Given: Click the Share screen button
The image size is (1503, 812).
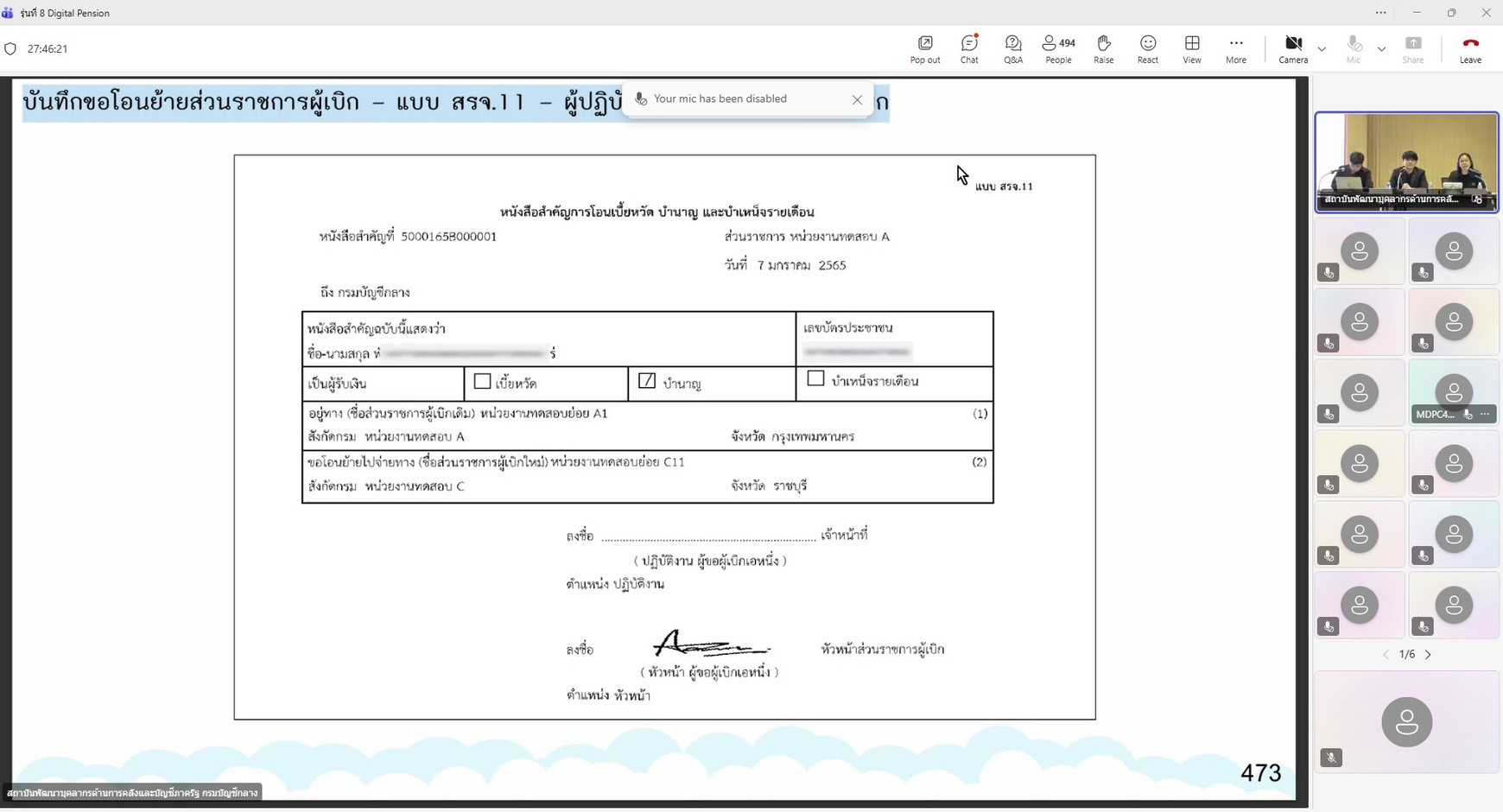Looking at the screenshot, I should click(x=1413, y=48).
